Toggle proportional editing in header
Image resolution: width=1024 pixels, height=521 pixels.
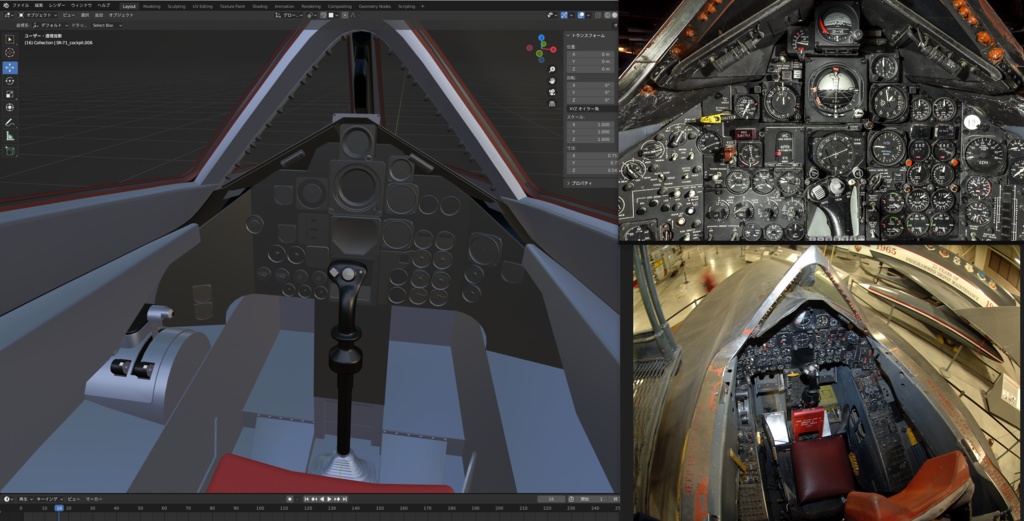tap(345, 15)
